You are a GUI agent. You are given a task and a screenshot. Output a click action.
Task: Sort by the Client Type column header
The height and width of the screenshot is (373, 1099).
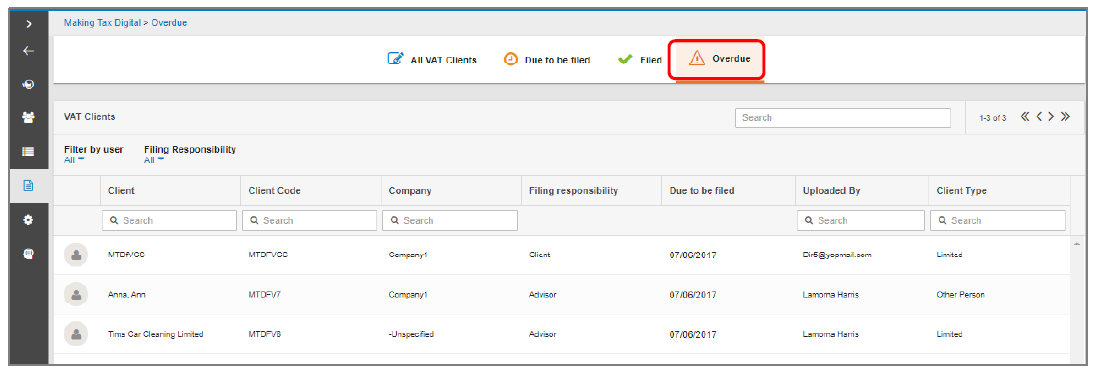pos(961,191)
